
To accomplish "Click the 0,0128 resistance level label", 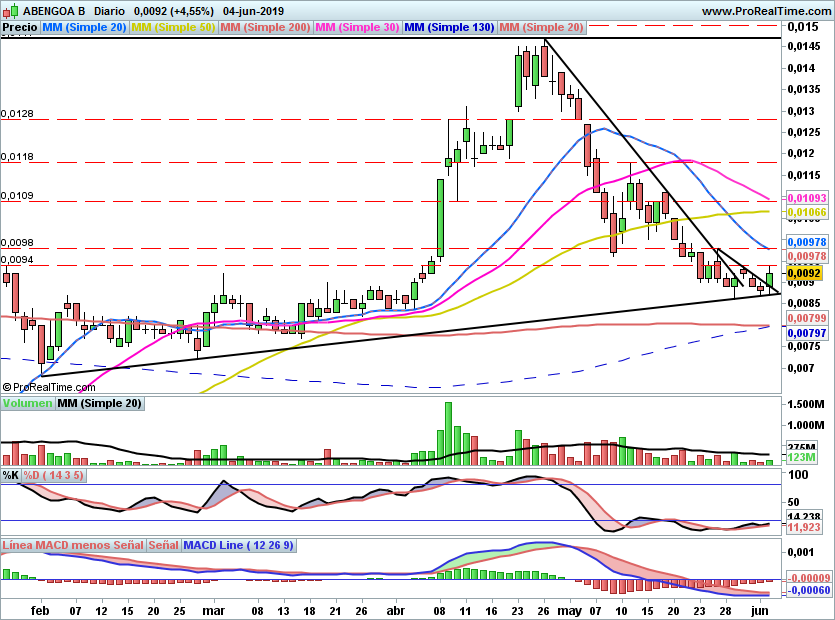I will point(17,113).
